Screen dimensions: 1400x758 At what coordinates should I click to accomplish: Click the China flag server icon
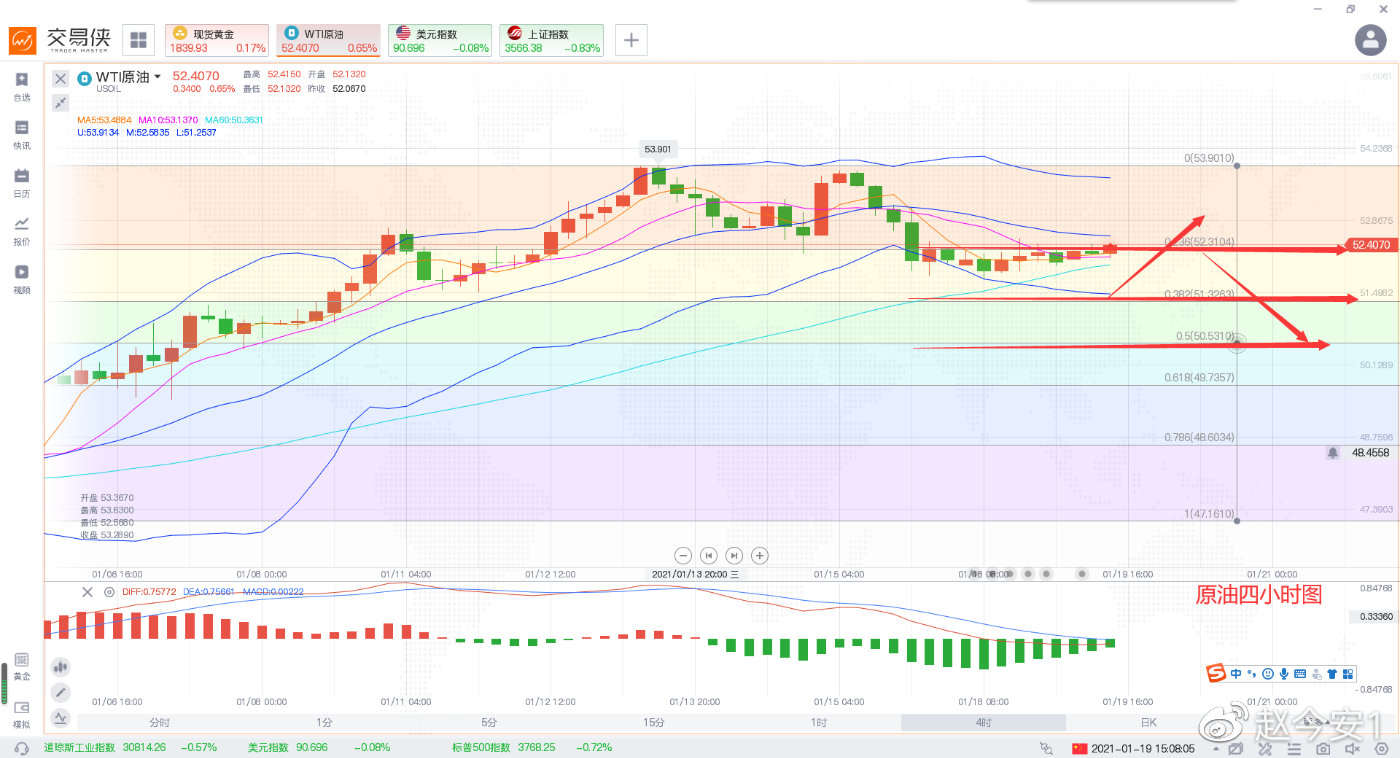(1079, 748)
